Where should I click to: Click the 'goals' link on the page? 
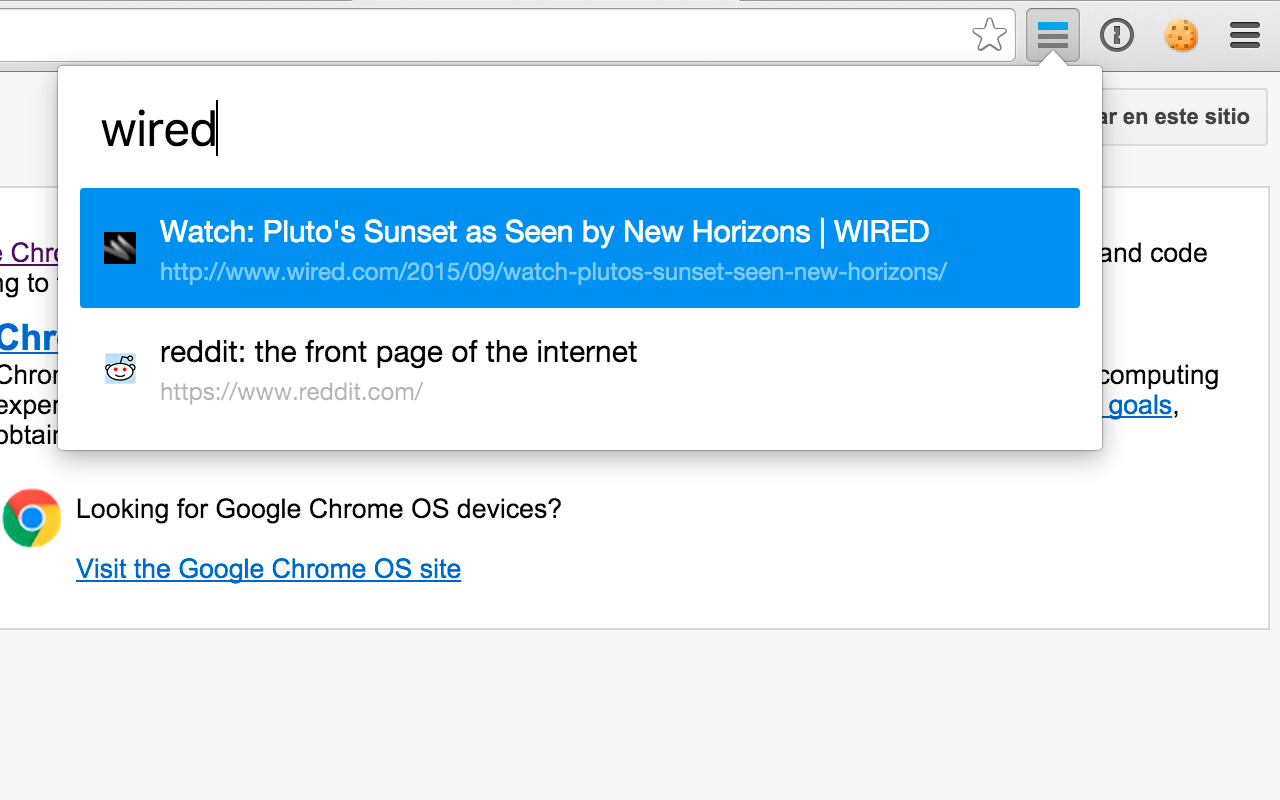click(1139, 405)
